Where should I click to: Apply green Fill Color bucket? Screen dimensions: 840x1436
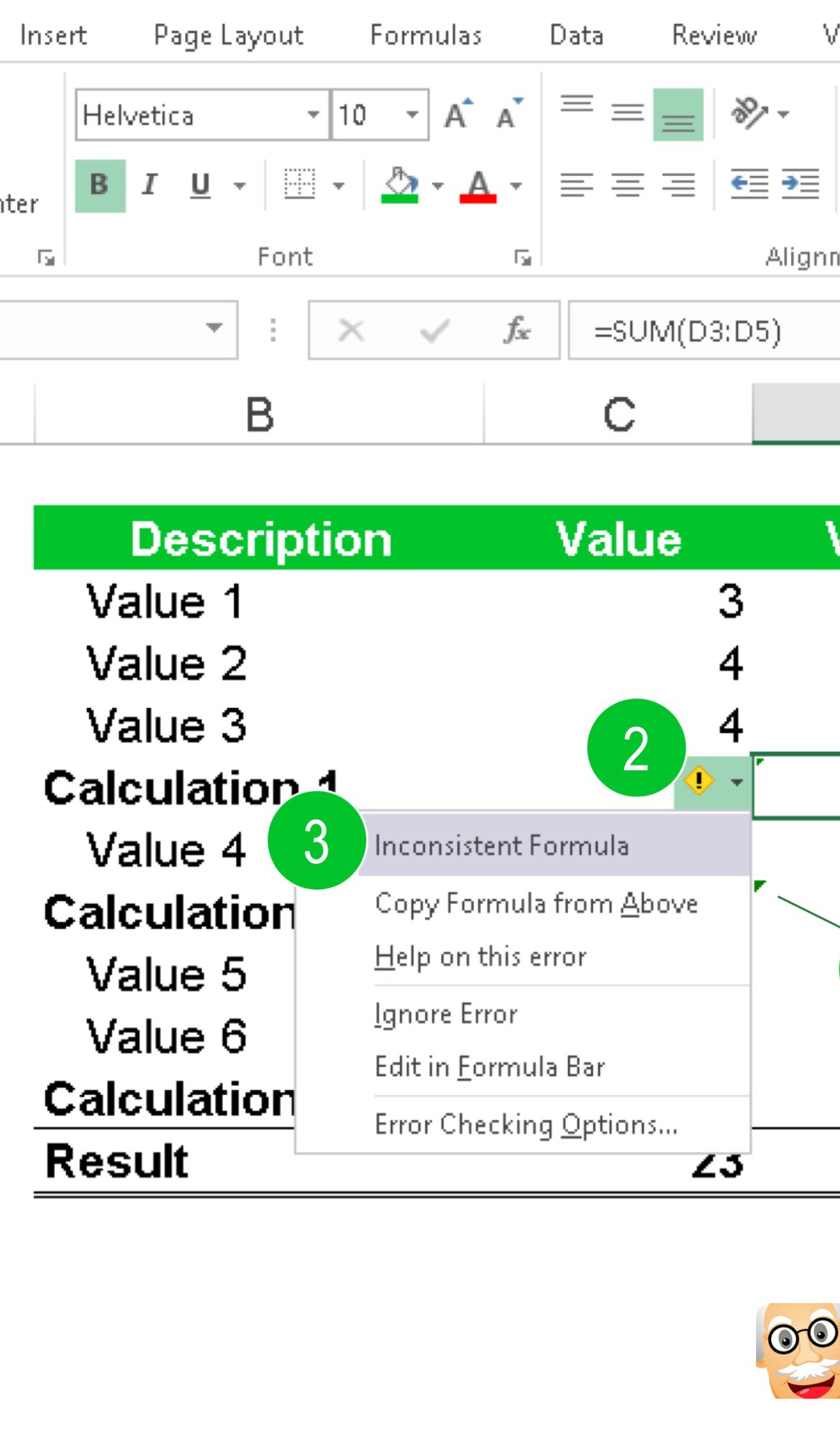[x=400, y=185]
